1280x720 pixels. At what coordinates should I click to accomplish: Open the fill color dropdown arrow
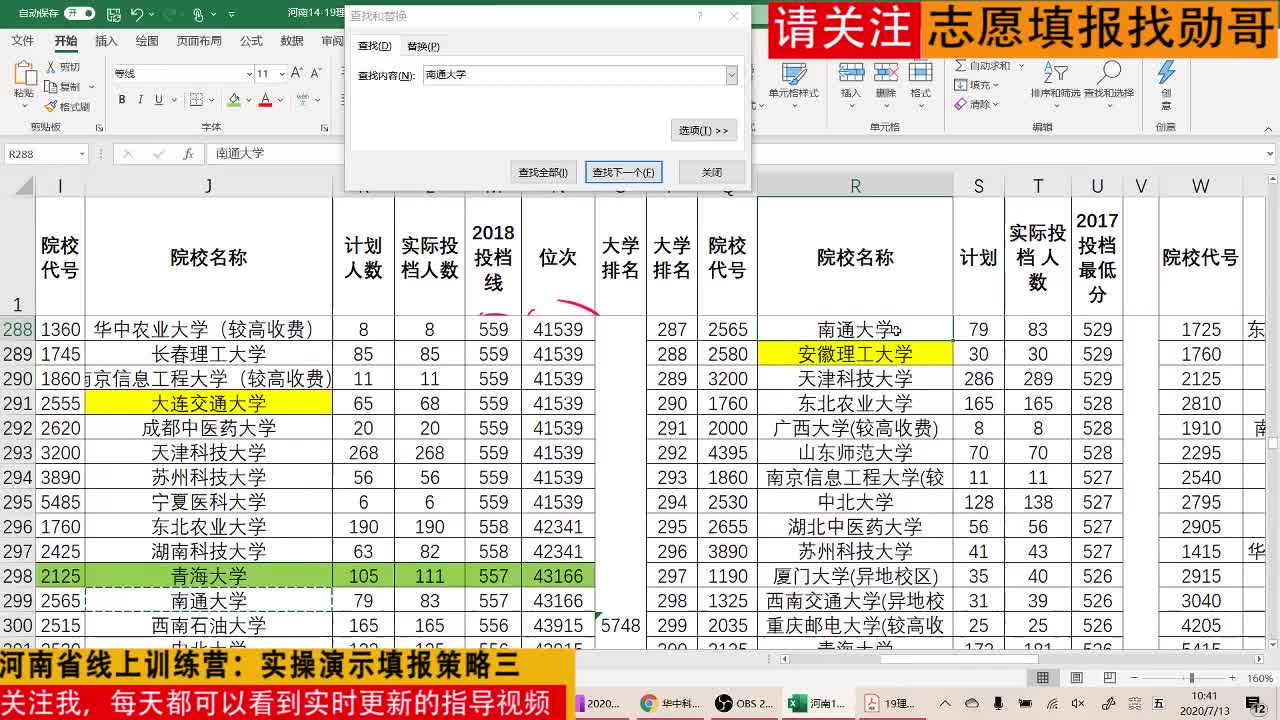click(x=248, y=101)
